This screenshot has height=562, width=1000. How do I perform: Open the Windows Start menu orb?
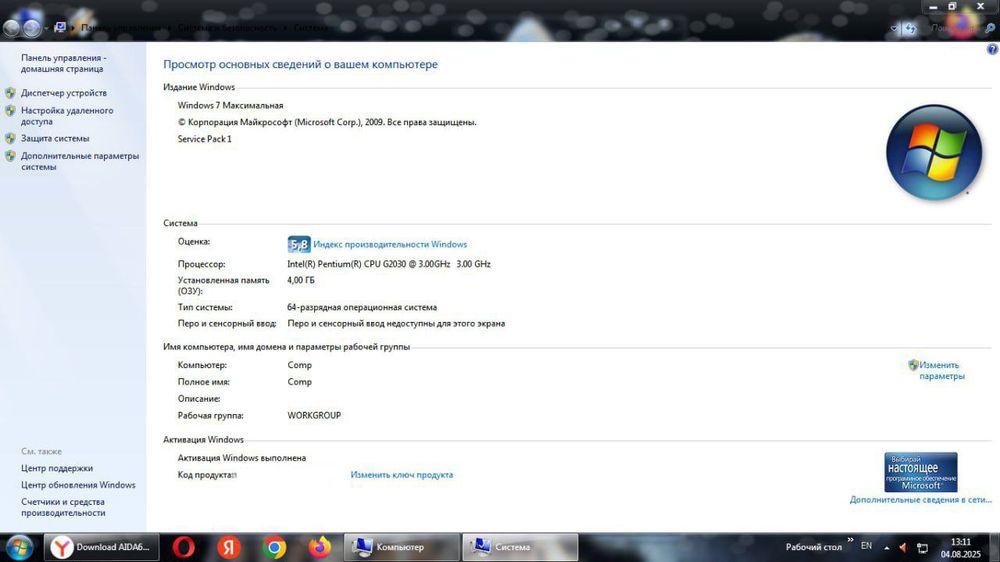tap(18, 547)
